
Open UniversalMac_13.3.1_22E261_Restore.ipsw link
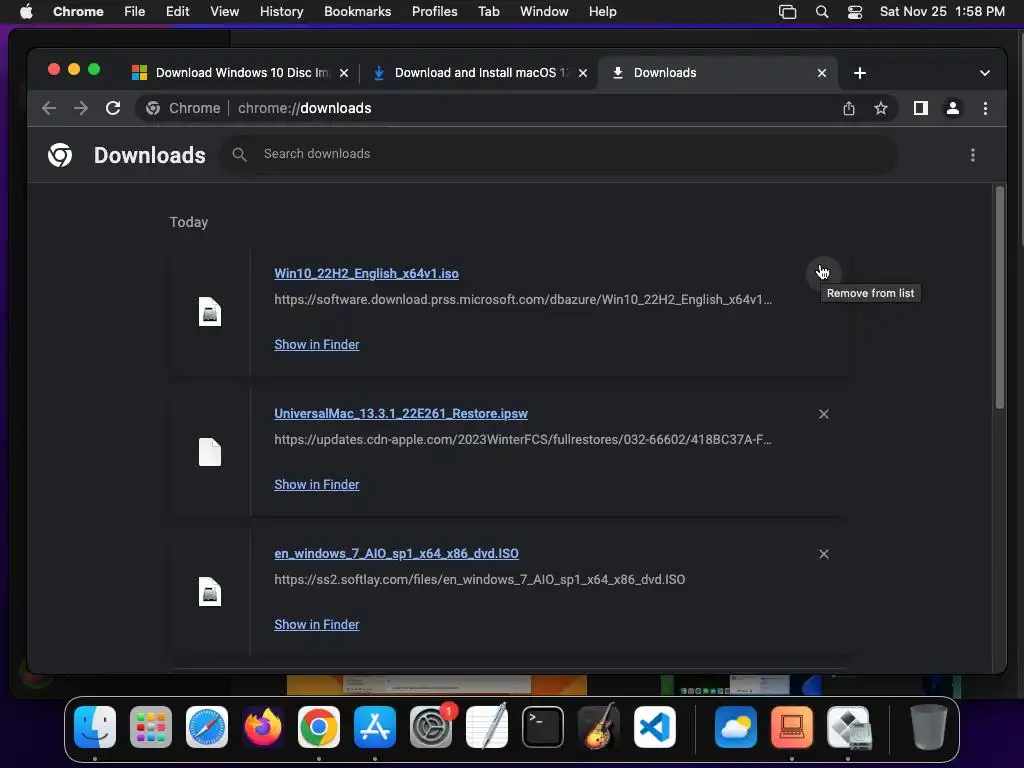coord(401,413)
